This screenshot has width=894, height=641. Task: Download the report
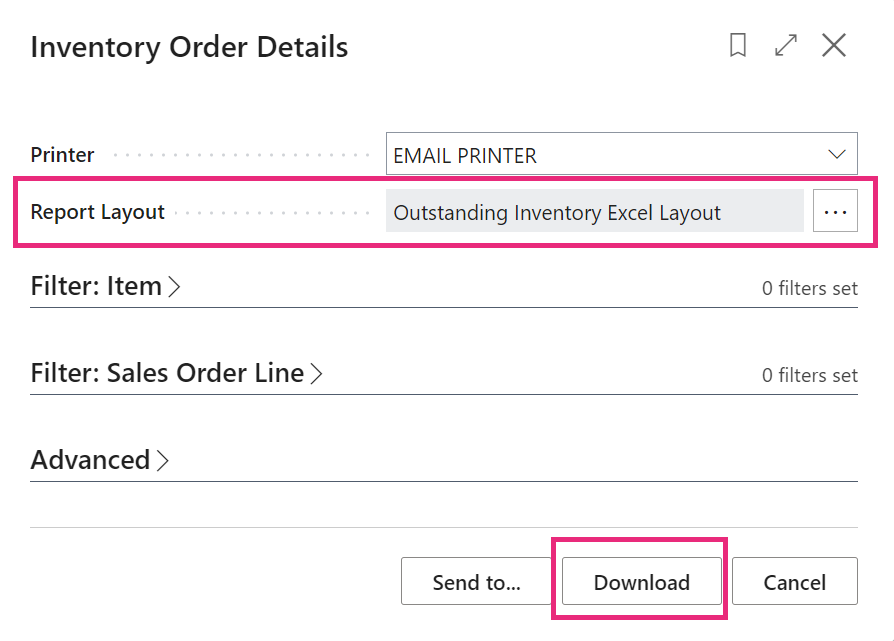tap(641, 582)
